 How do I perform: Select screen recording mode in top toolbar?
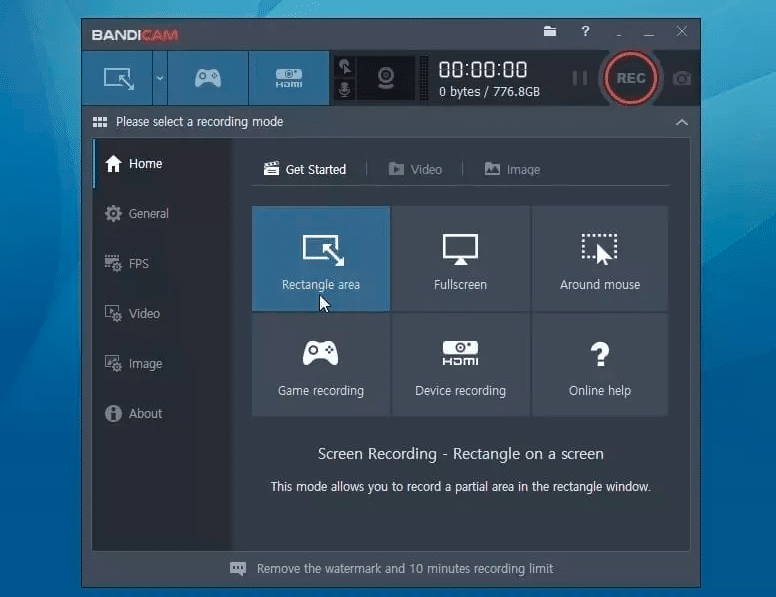(x=118, y=78)
